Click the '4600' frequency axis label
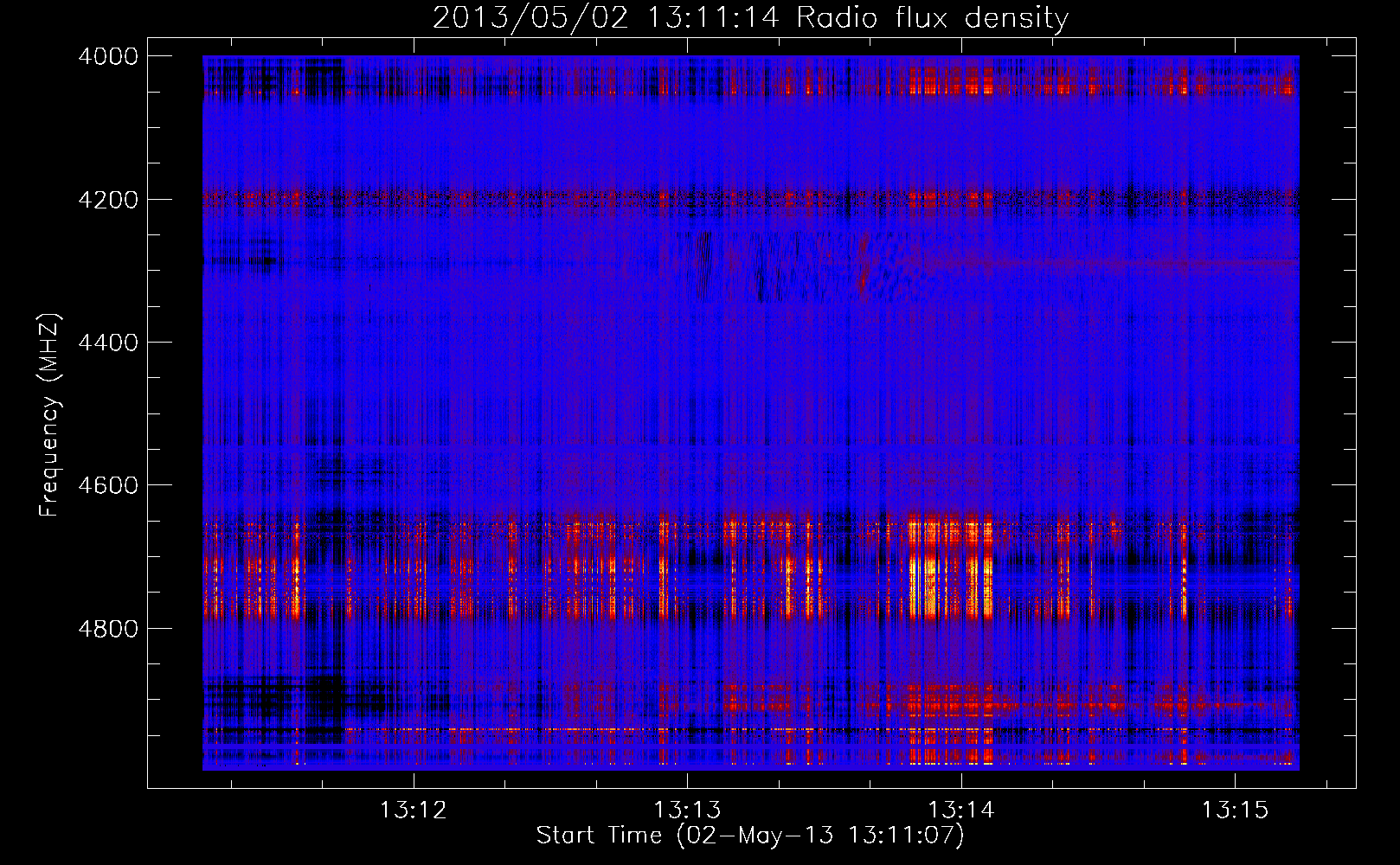This screenshot has height=865, width=1400. [x=108, y=485]
